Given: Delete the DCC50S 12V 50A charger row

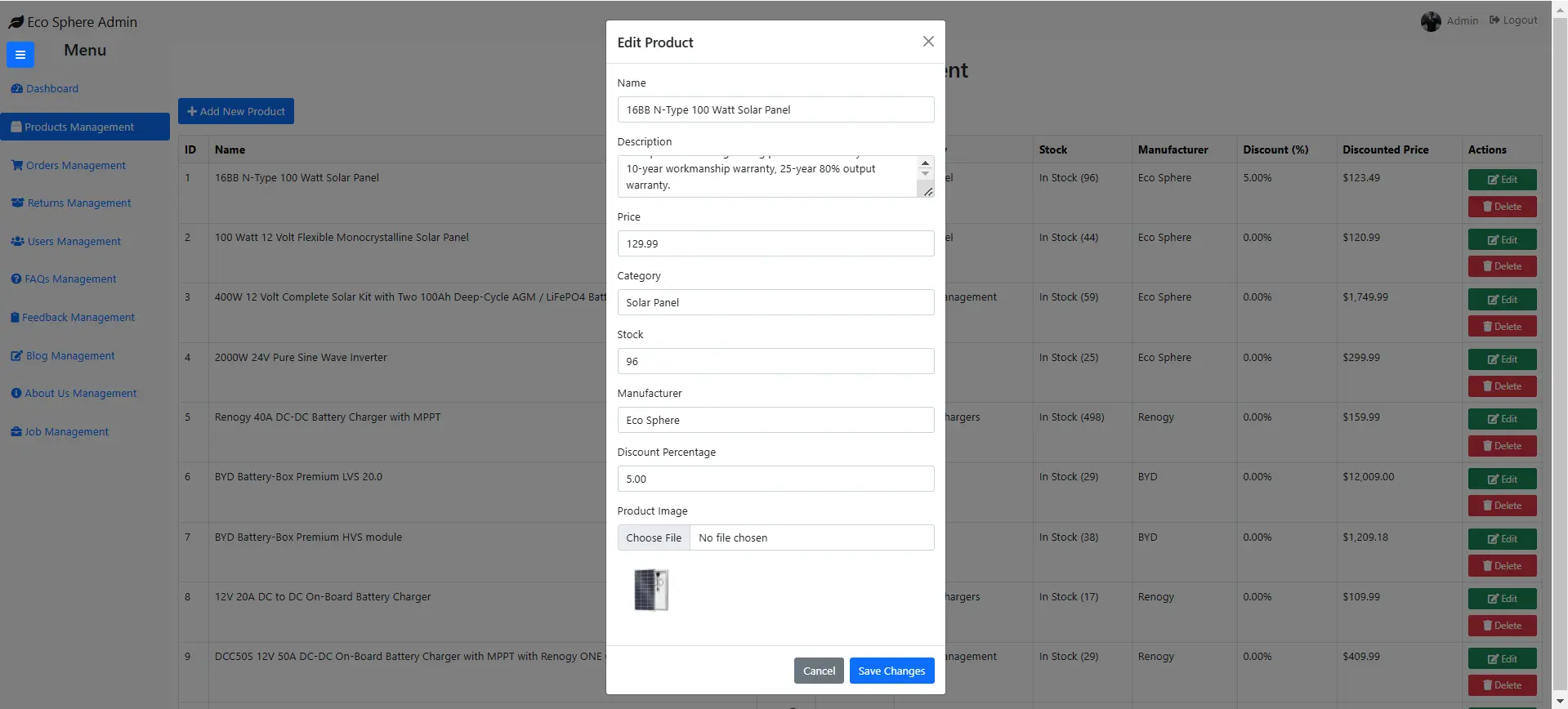Looking at the screenshot, I should pyautogui.click(x=1502, y=685).
